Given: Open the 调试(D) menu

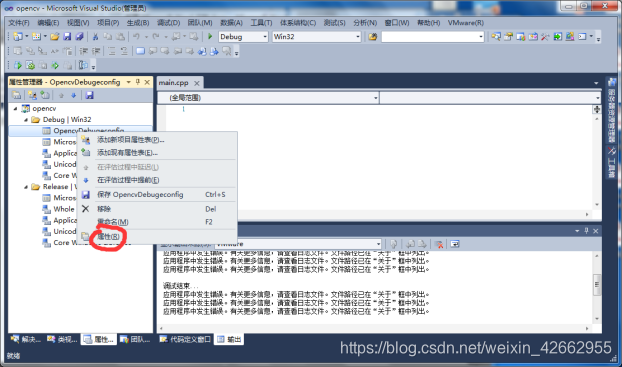Looking at the screenshot, I should 168,23.
